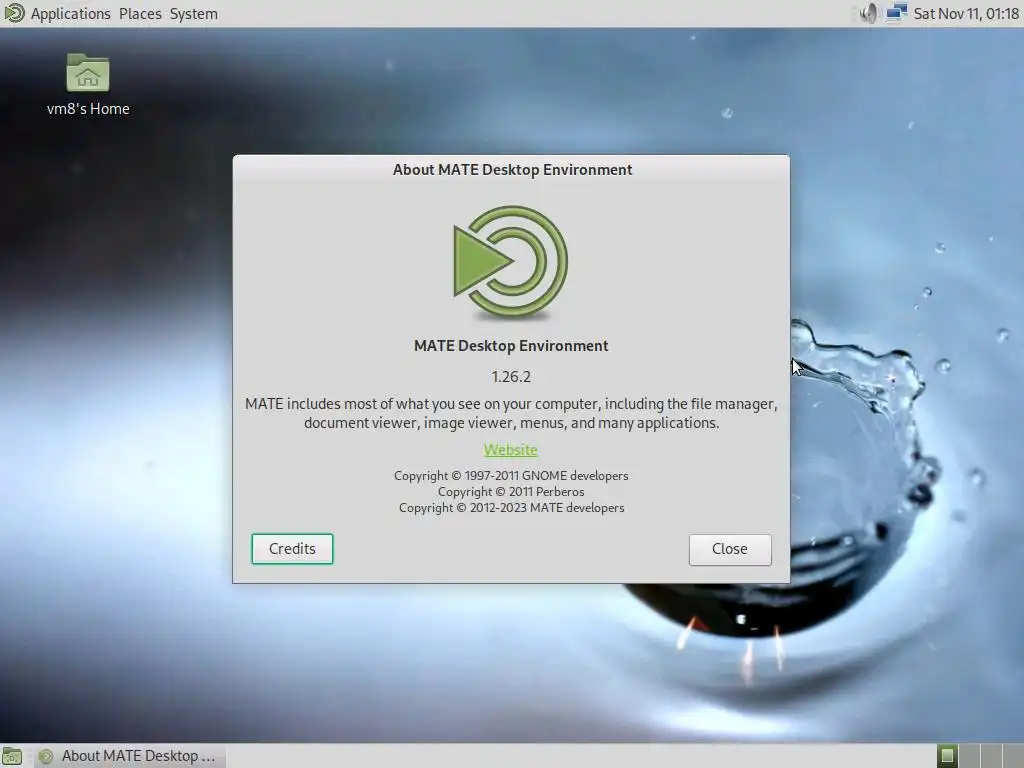Open the Website link
1024x768 pixels.
coord(511,449)
